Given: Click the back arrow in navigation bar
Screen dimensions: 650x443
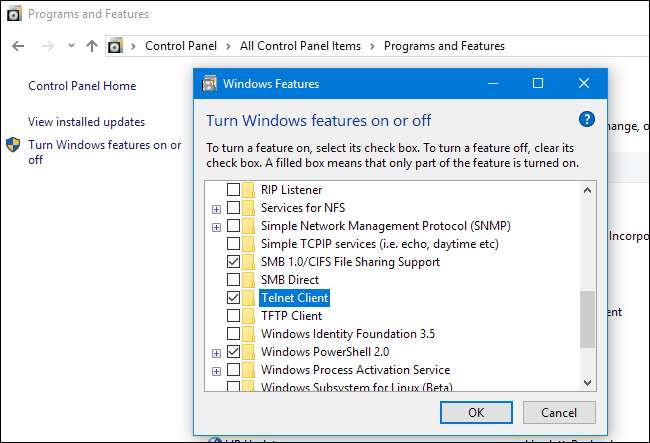Looking at the screenshot, I should [x=18, y=46].
